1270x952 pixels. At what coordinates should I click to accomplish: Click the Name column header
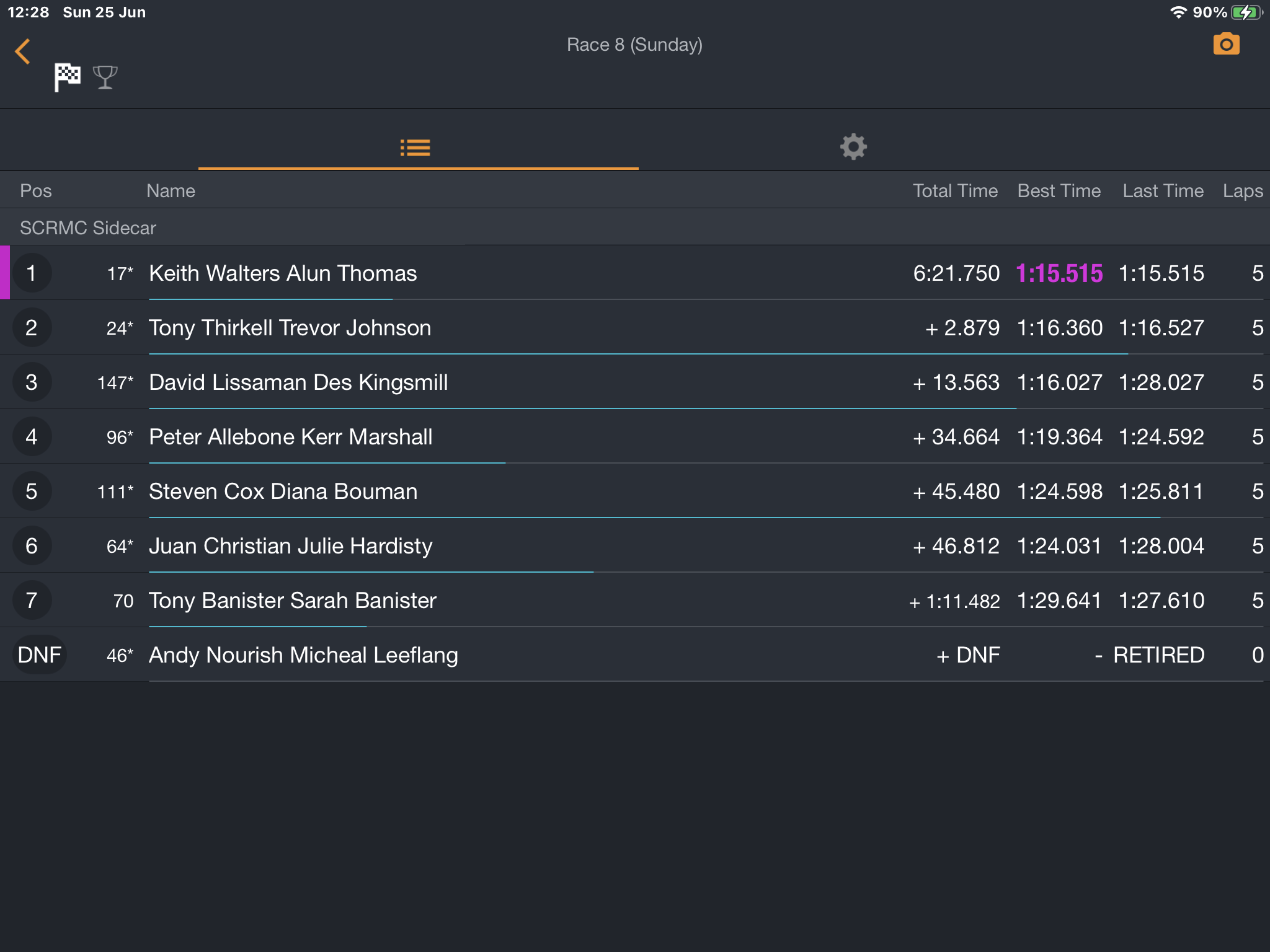click(x=171, y=191)
